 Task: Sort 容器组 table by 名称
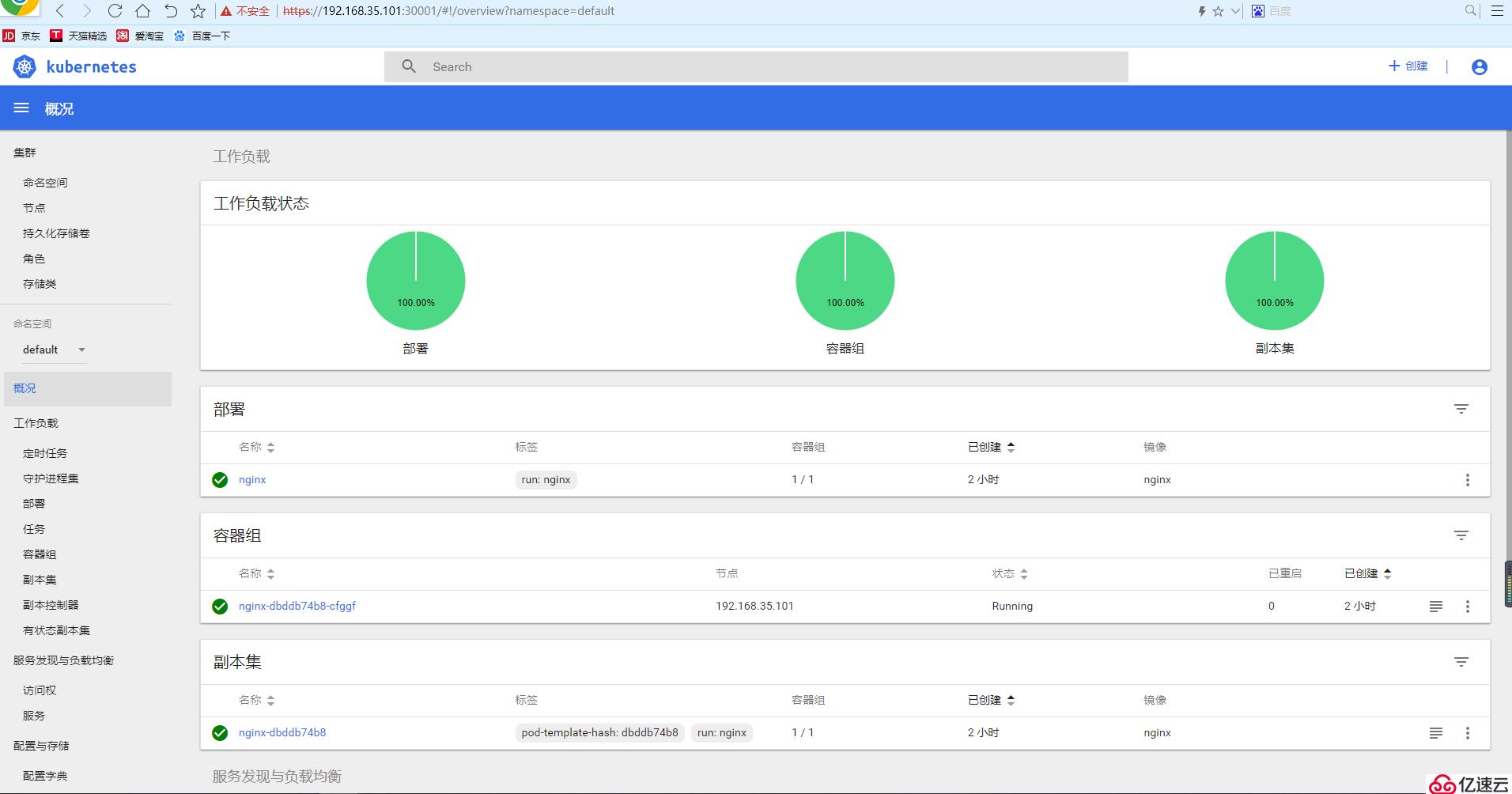coord(256,573)
